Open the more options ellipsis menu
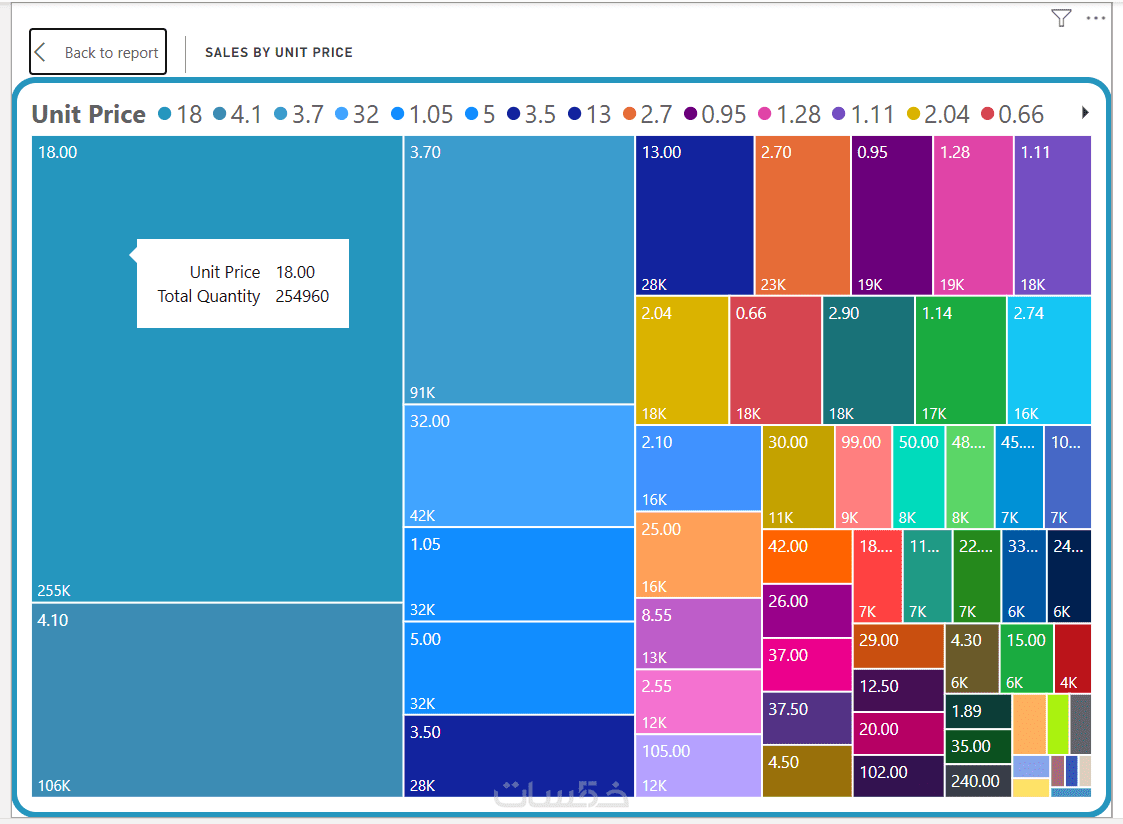 [x=1096, y=18]
